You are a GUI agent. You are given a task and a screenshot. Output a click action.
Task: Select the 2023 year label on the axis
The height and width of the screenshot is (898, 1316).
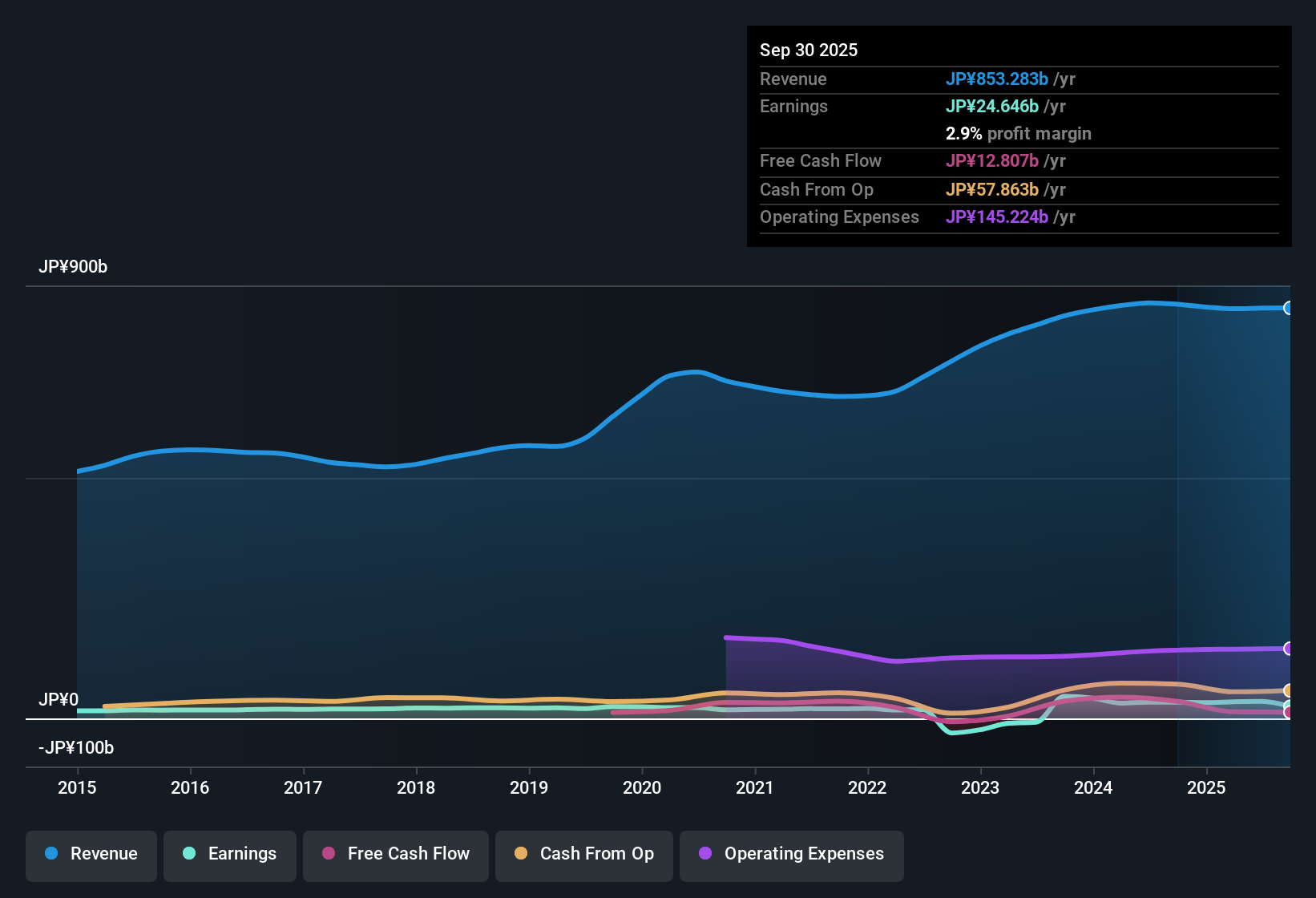[x=980, y=788]
